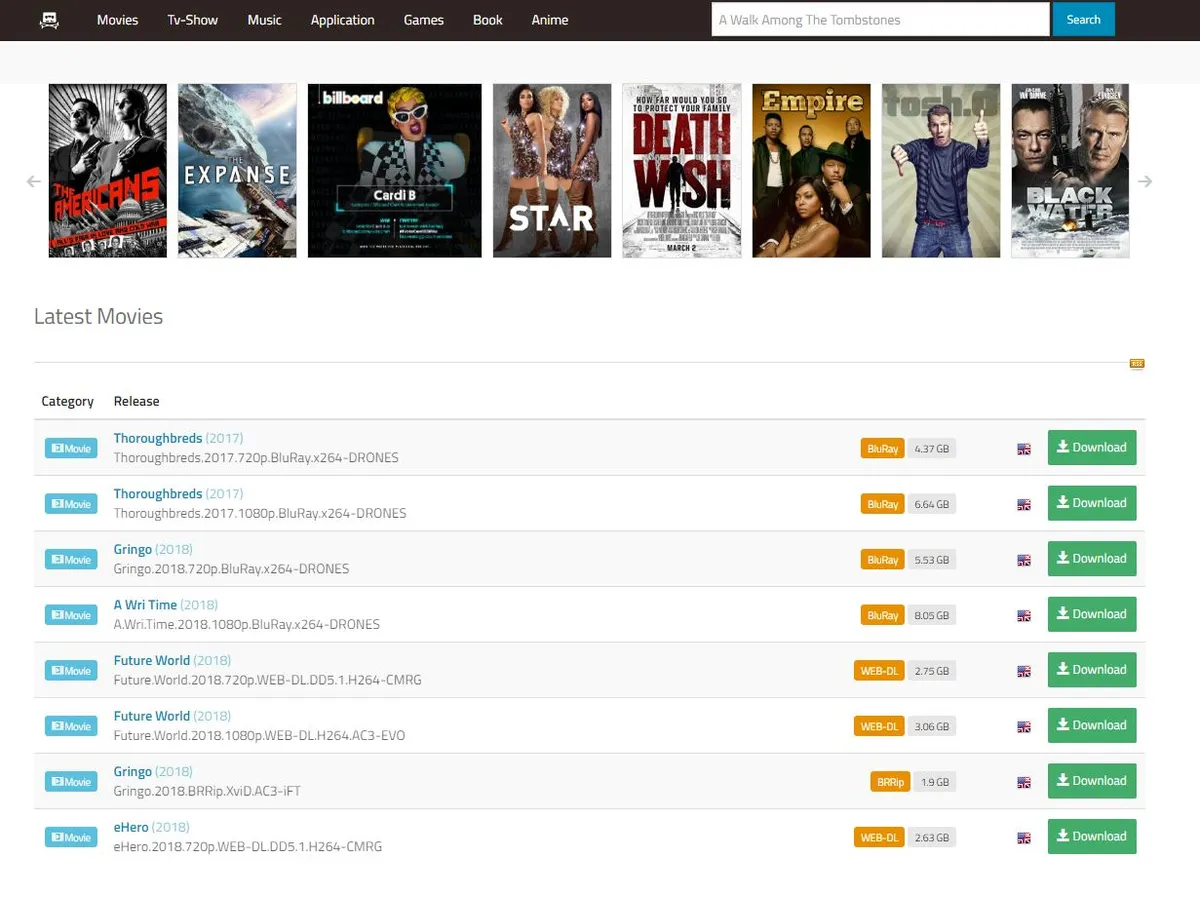This screenshot has height=901, width=1200.
Task: Open the Tv-Show menu item
Action: (192, 19)
